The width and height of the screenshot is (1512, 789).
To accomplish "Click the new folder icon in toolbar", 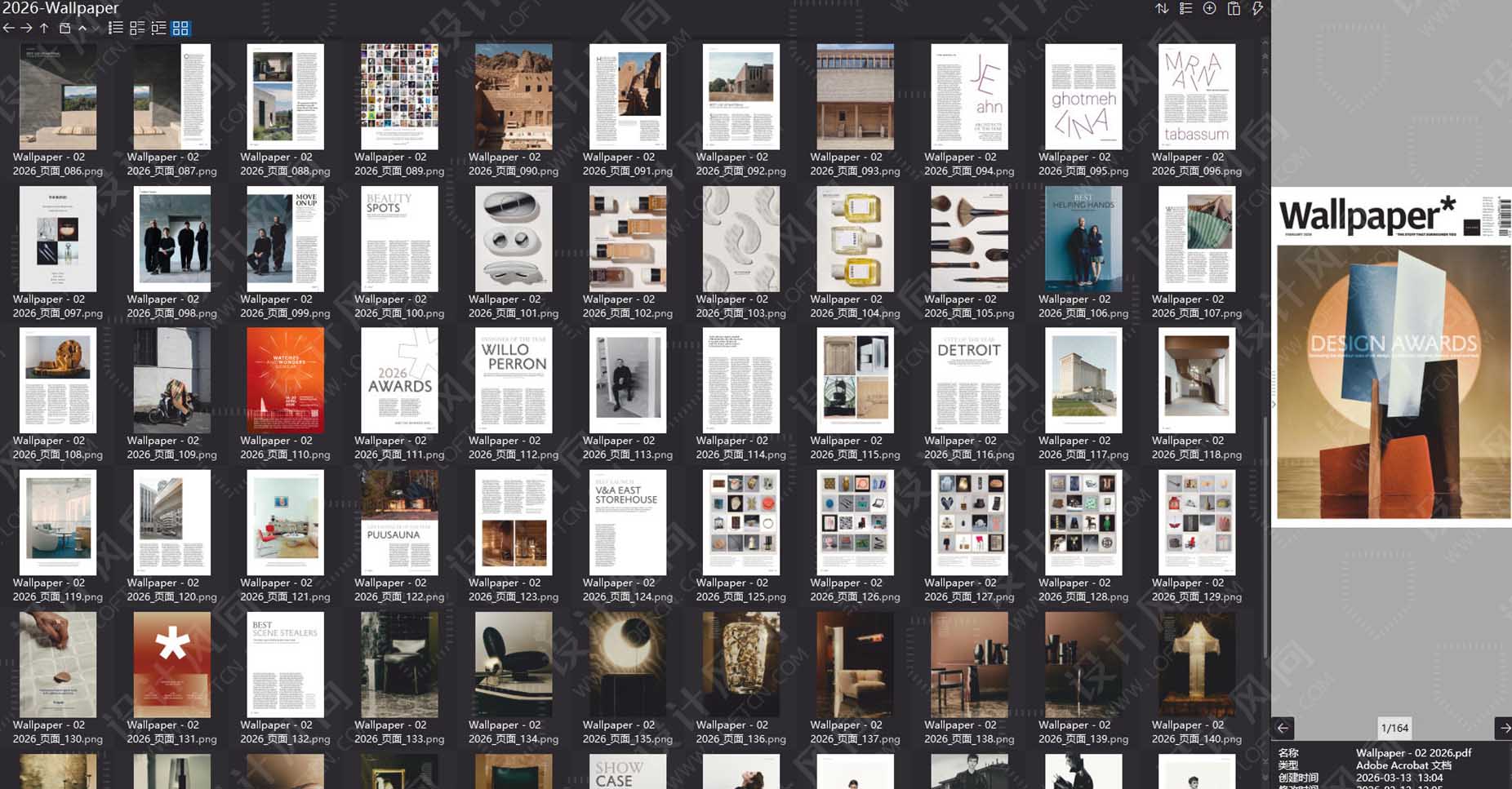I will 63,29.
